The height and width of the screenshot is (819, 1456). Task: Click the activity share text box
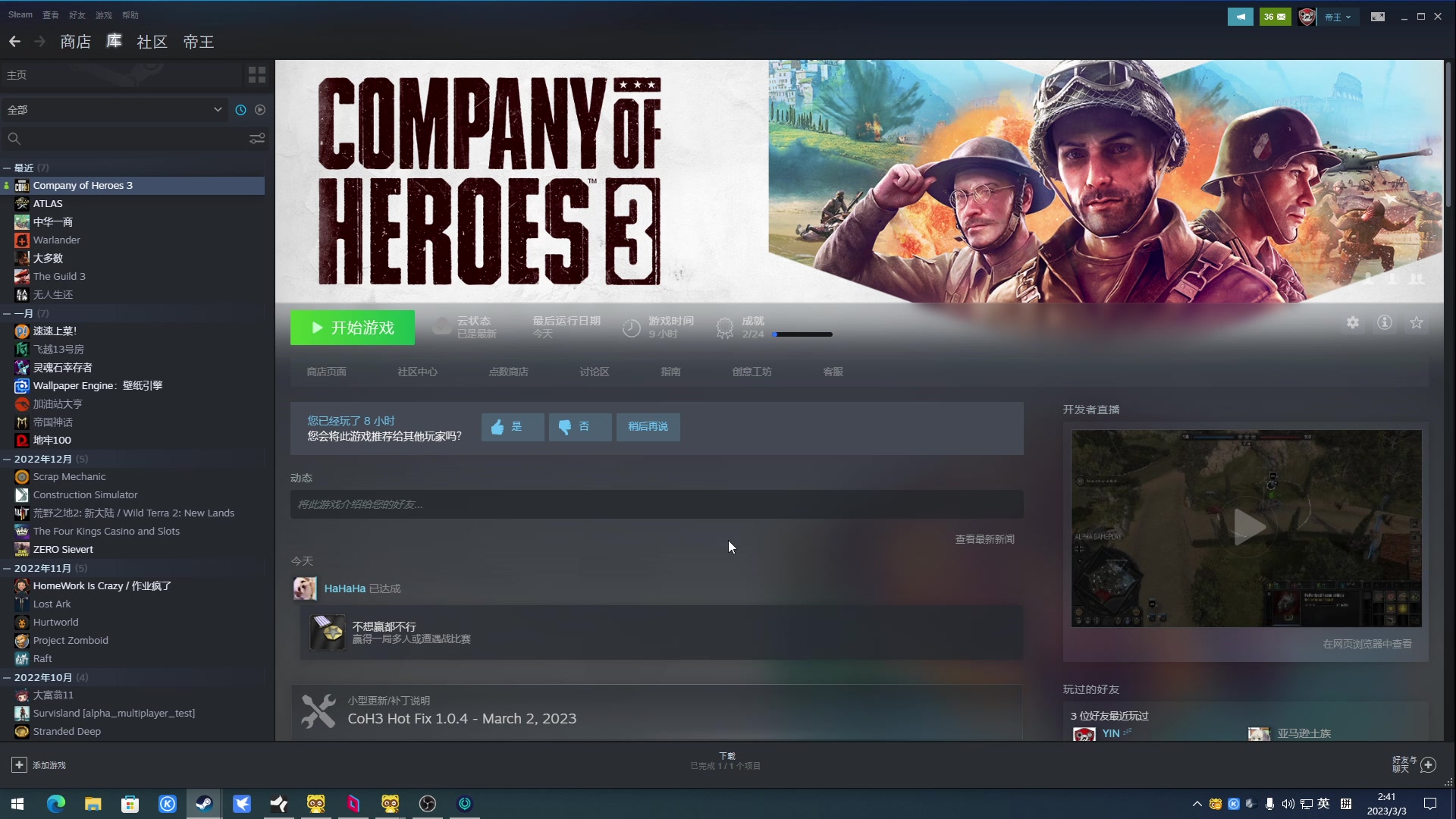(657, 504)
